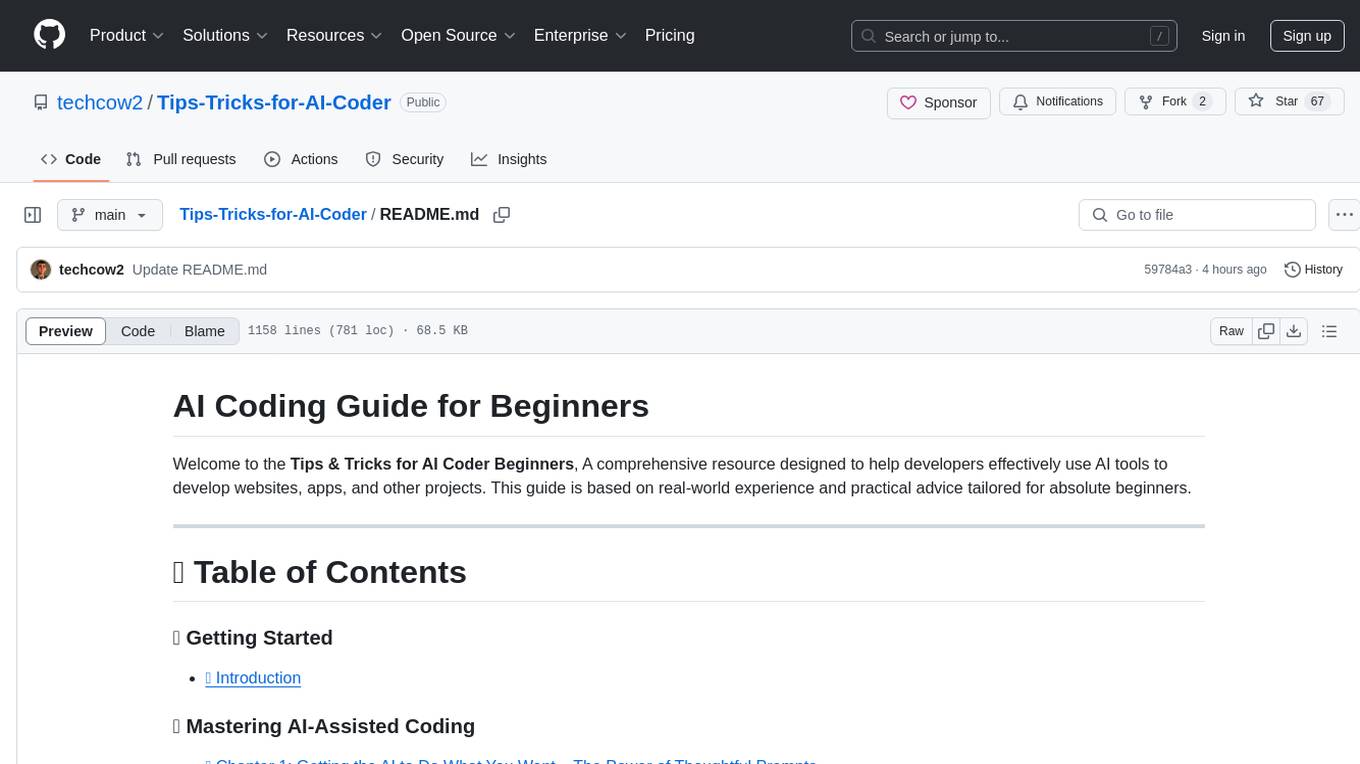Click the Sign up button
The width and height of the screenshot is (1360, 764).
[x=1307, y=36]
